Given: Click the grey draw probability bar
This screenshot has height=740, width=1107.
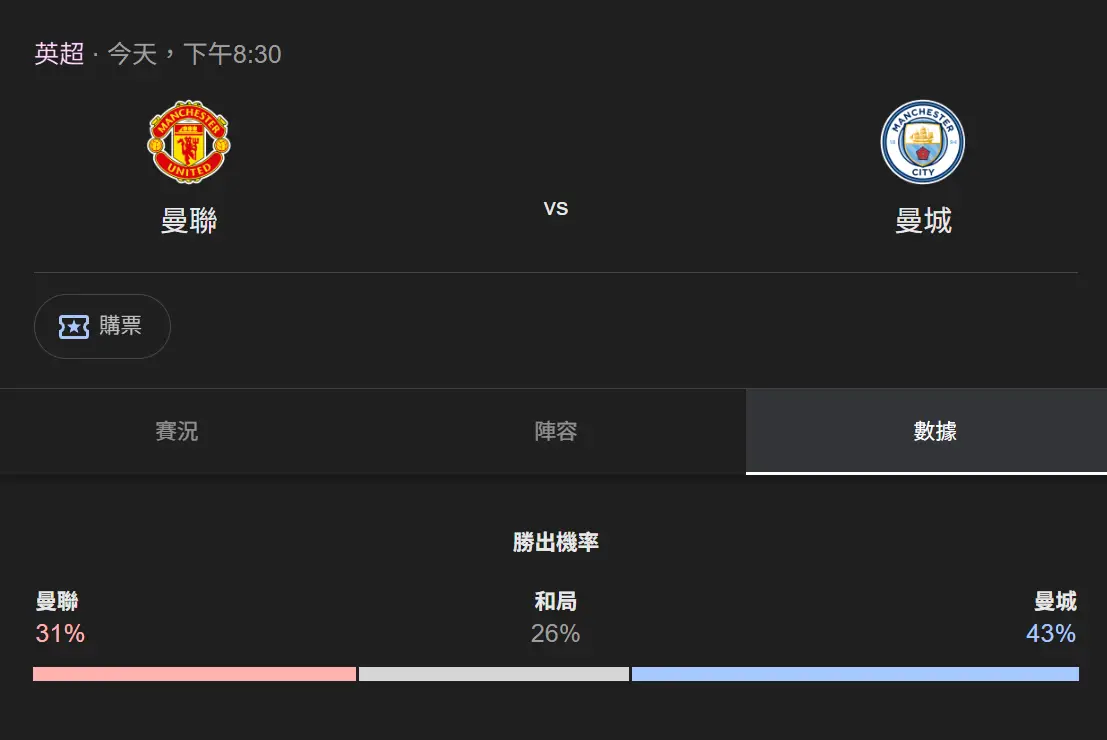Looking at the screenshot, I should point(494,674).
